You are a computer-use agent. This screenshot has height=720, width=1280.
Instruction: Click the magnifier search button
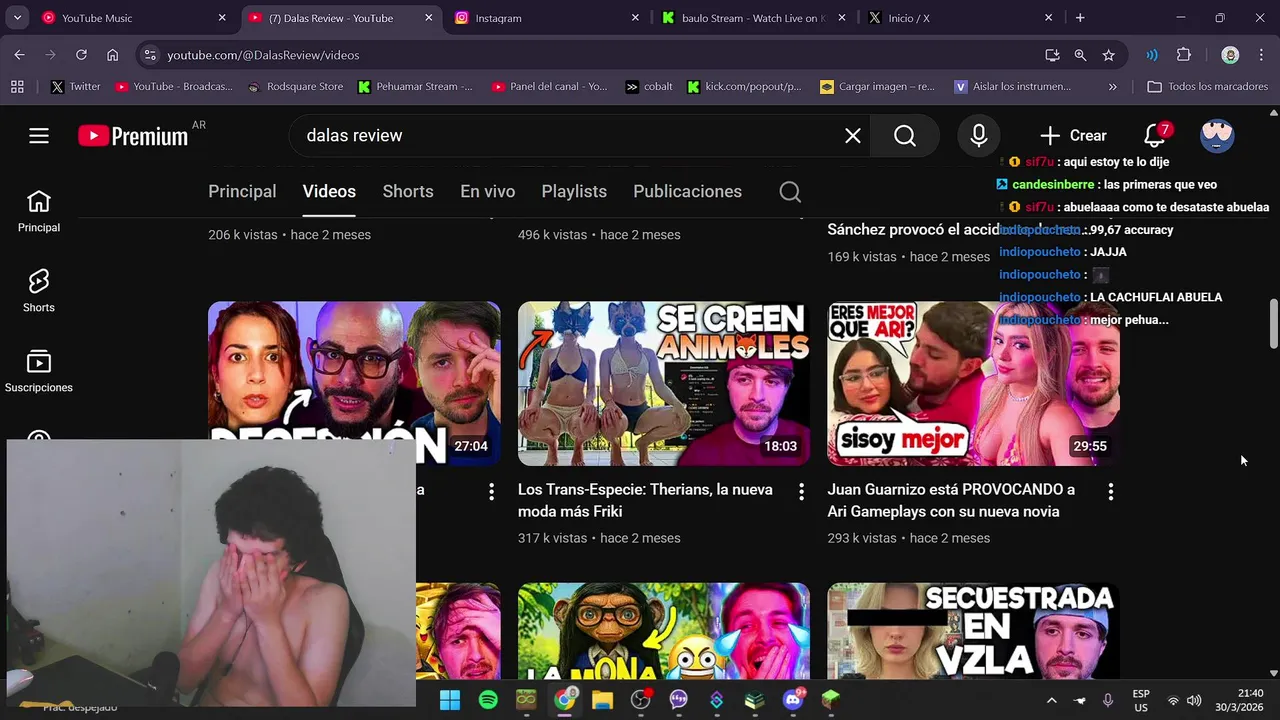[905, 135]
